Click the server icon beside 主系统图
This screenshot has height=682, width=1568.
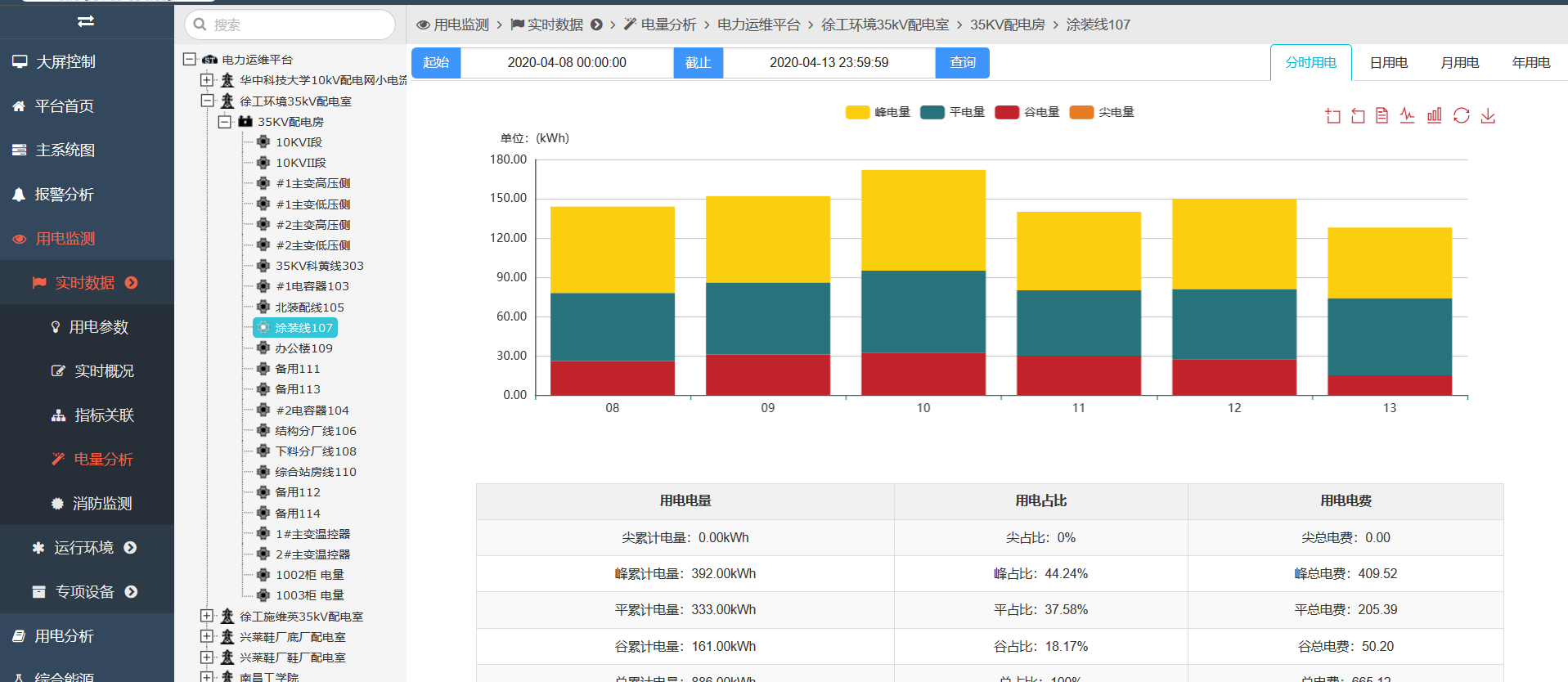(x=20, y=150)
